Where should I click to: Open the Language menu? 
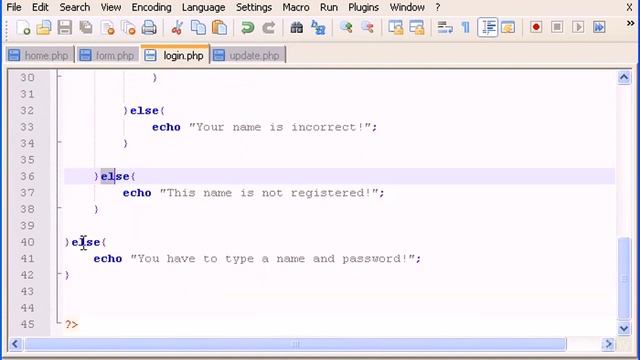[x=203, y=7]
